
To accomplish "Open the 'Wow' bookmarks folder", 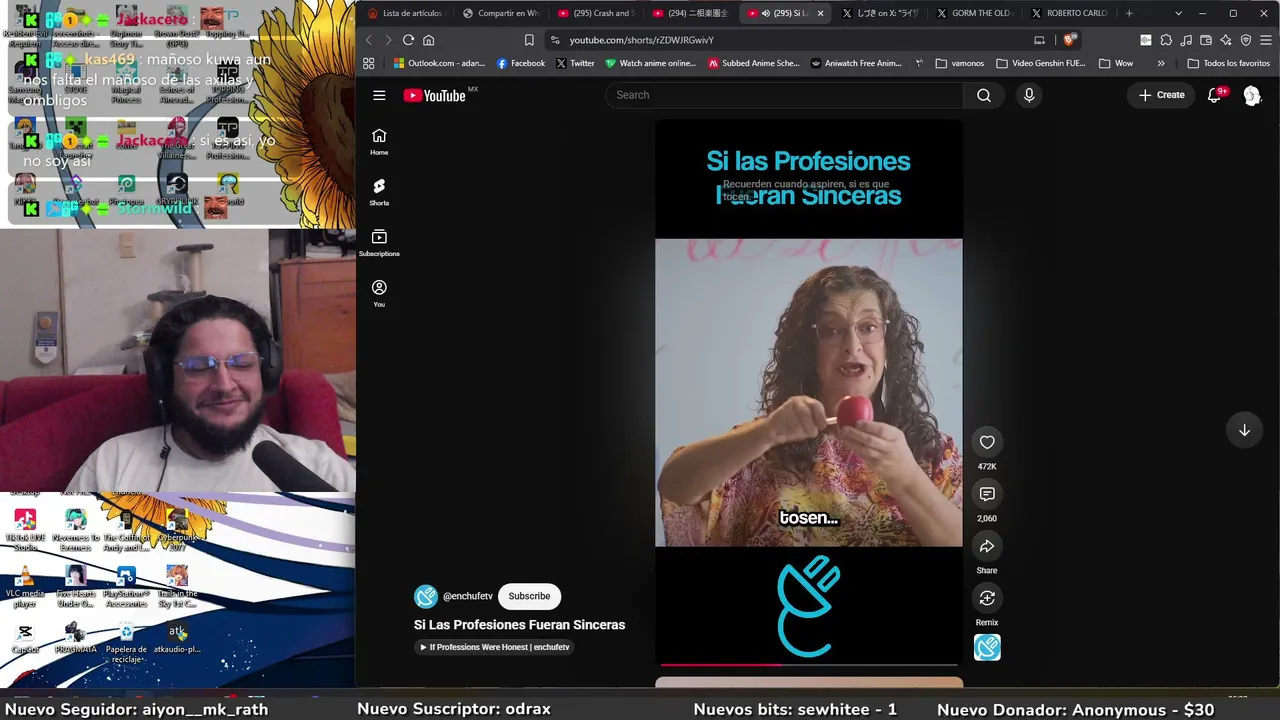I will coord(1116,63).
